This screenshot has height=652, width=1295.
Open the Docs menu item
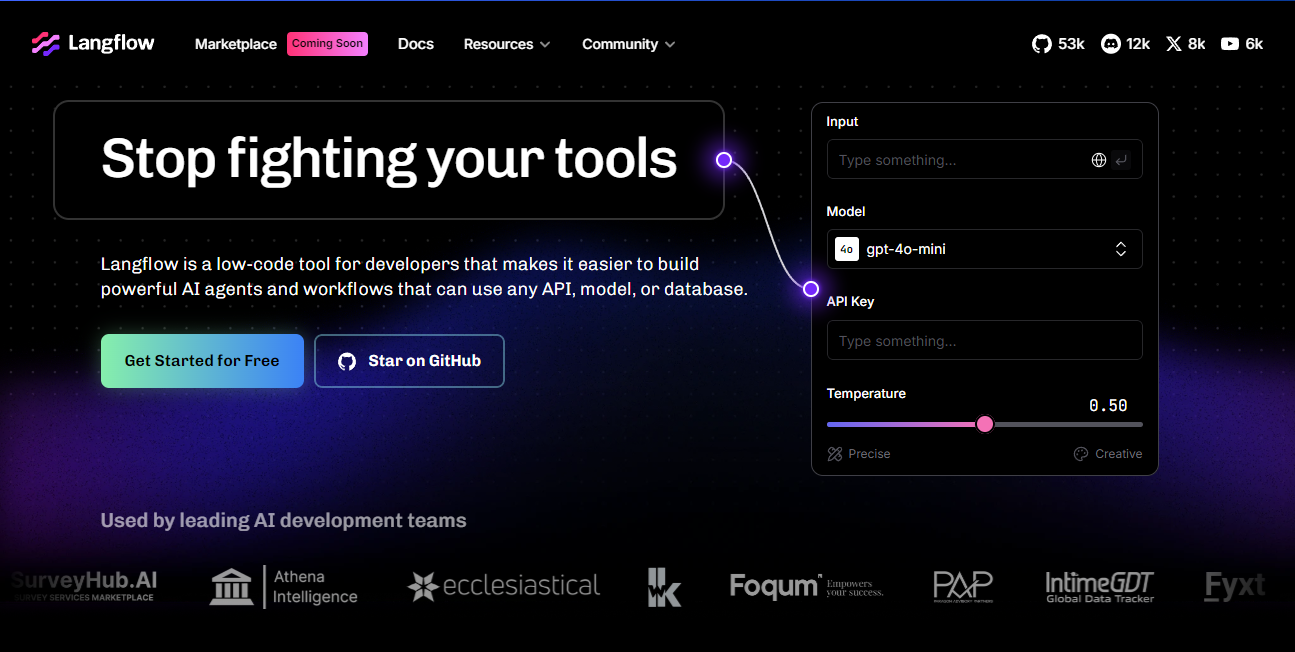[x=415, y=44]
